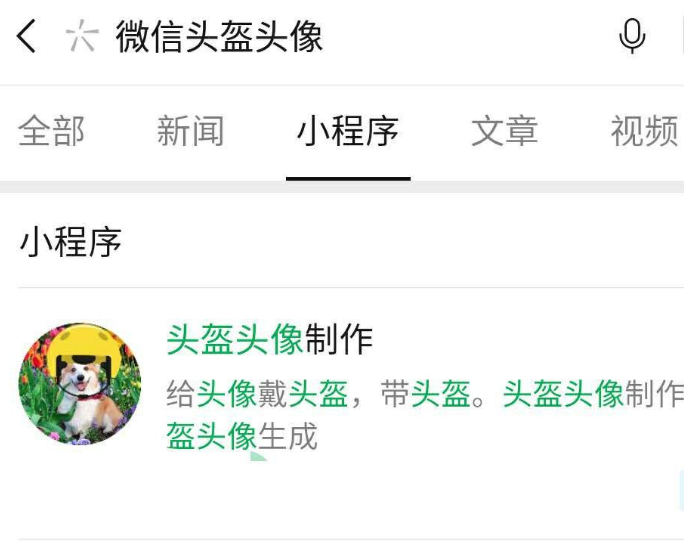Tap the empty area below the result description
The width and height of the screenshot is (684, 542).
[349, 497]
